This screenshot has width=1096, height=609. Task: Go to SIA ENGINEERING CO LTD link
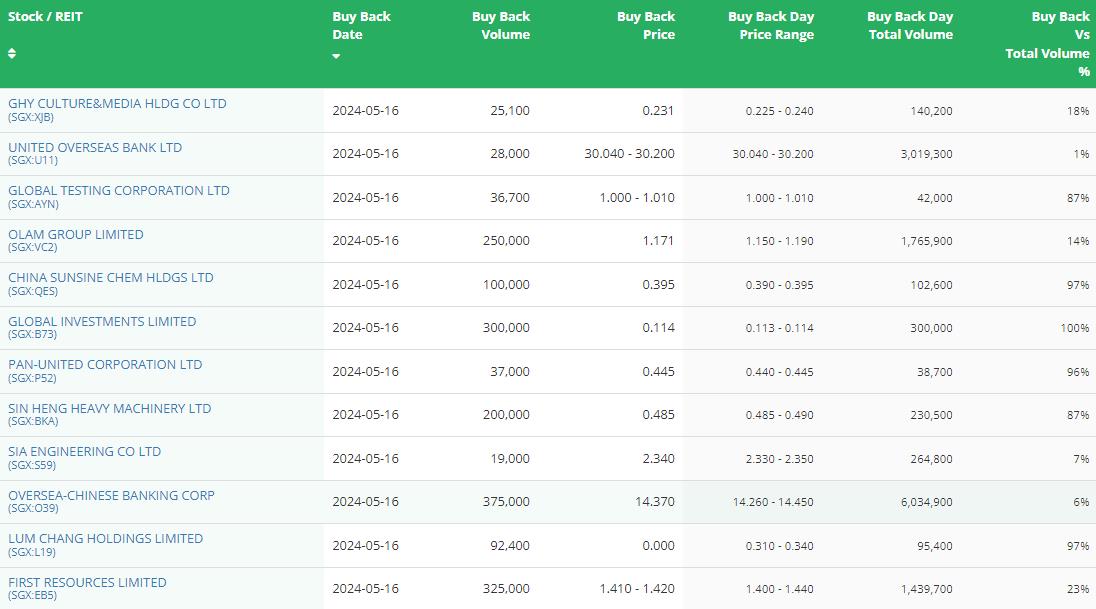pos(85,452)
